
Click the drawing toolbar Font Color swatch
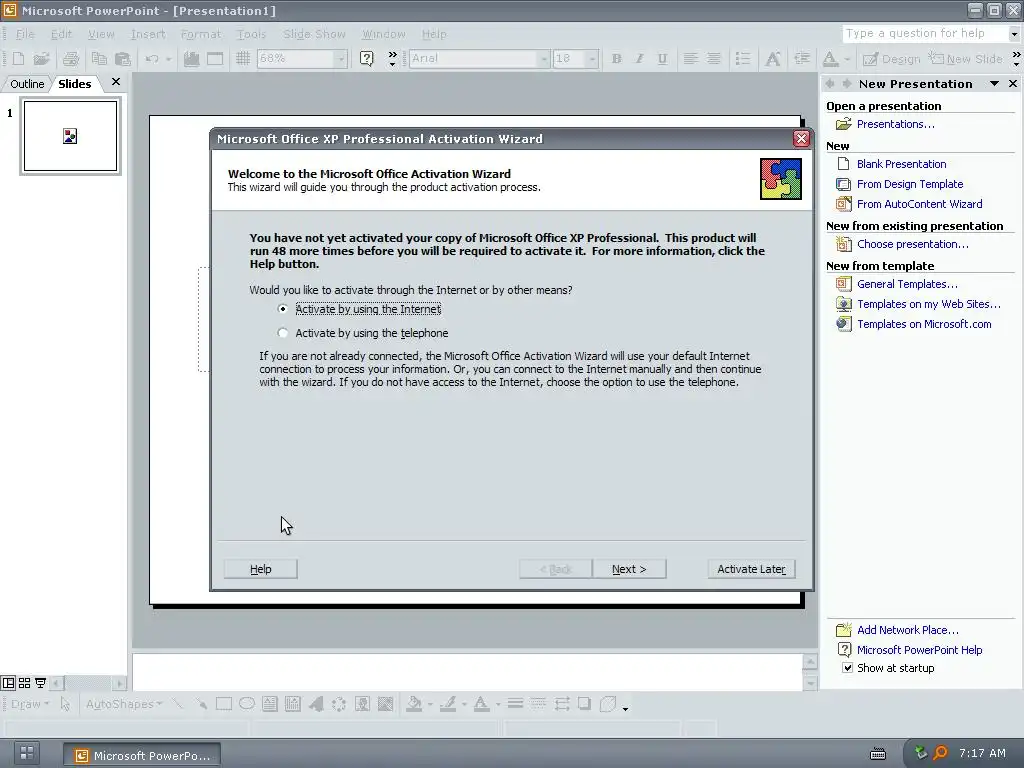[481, 704]
